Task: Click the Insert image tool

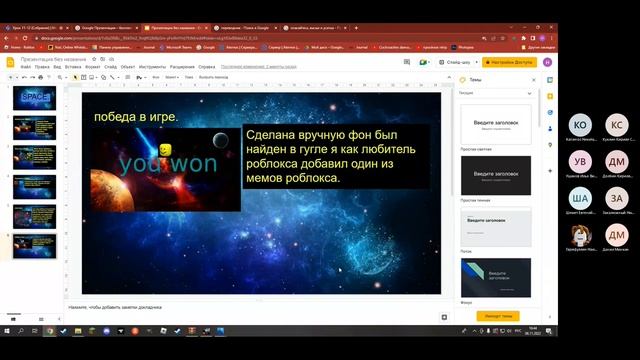Action: click(91, 77)
